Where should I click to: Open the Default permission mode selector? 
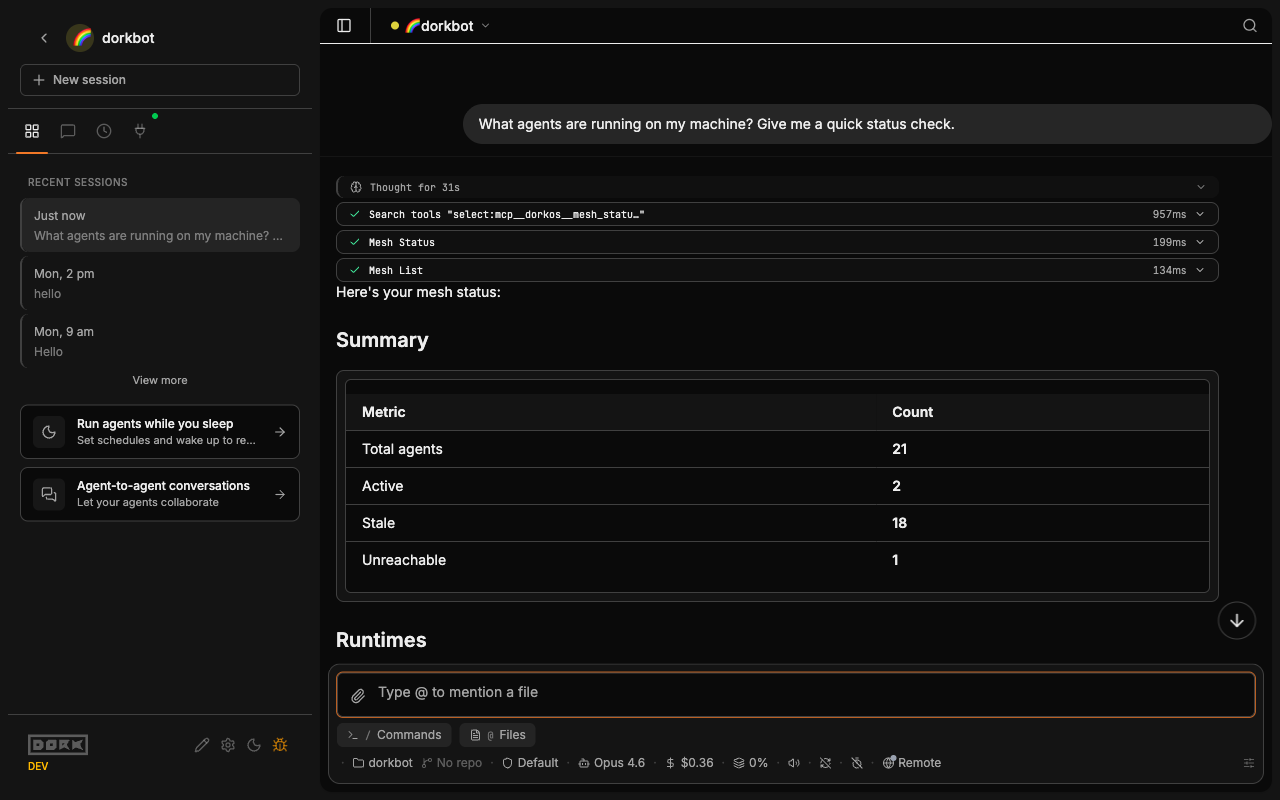tap(530, 763)
